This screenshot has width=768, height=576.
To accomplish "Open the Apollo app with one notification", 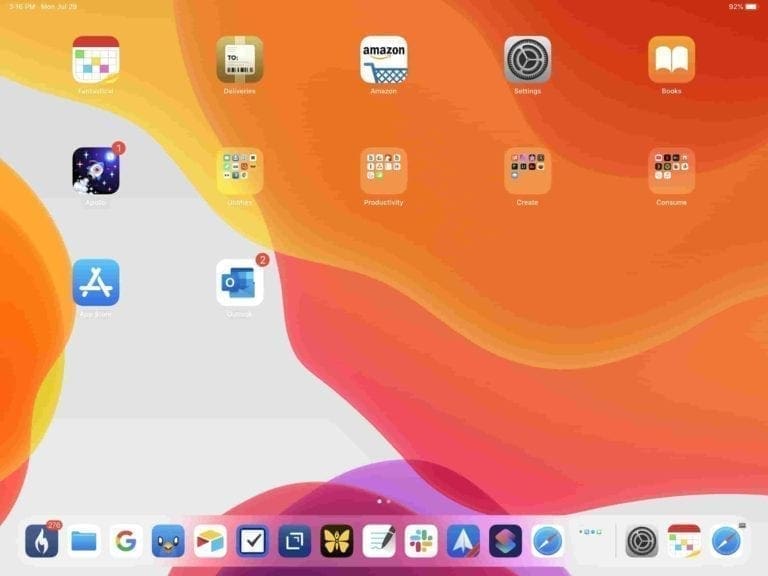I will point(96,171).
